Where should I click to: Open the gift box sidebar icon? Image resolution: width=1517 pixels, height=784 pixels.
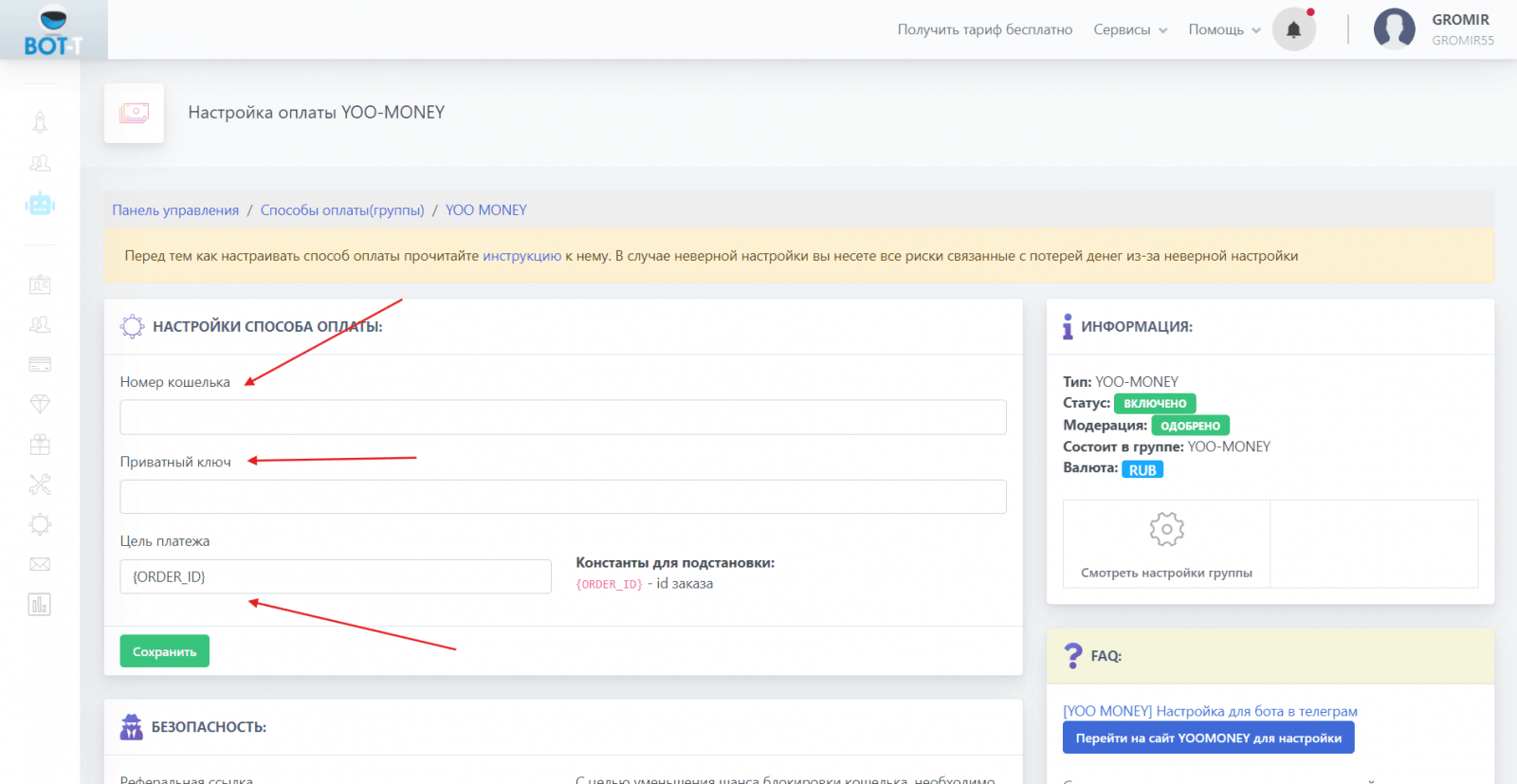coord(40,444)
